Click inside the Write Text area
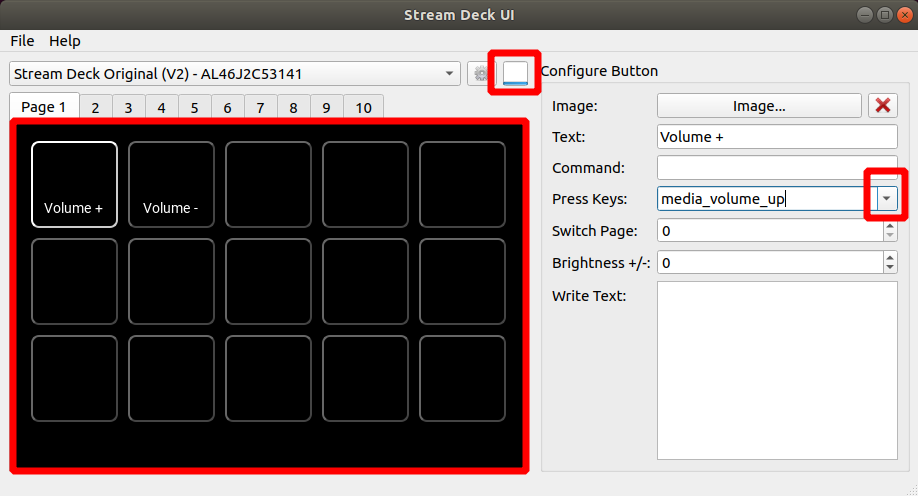 [777, 370]
